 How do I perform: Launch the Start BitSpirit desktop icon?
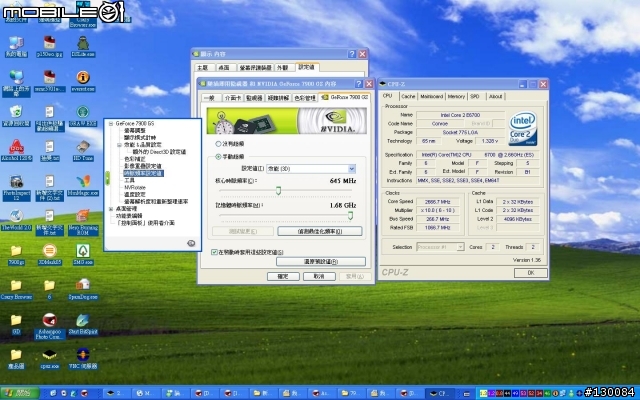(83, 324)
